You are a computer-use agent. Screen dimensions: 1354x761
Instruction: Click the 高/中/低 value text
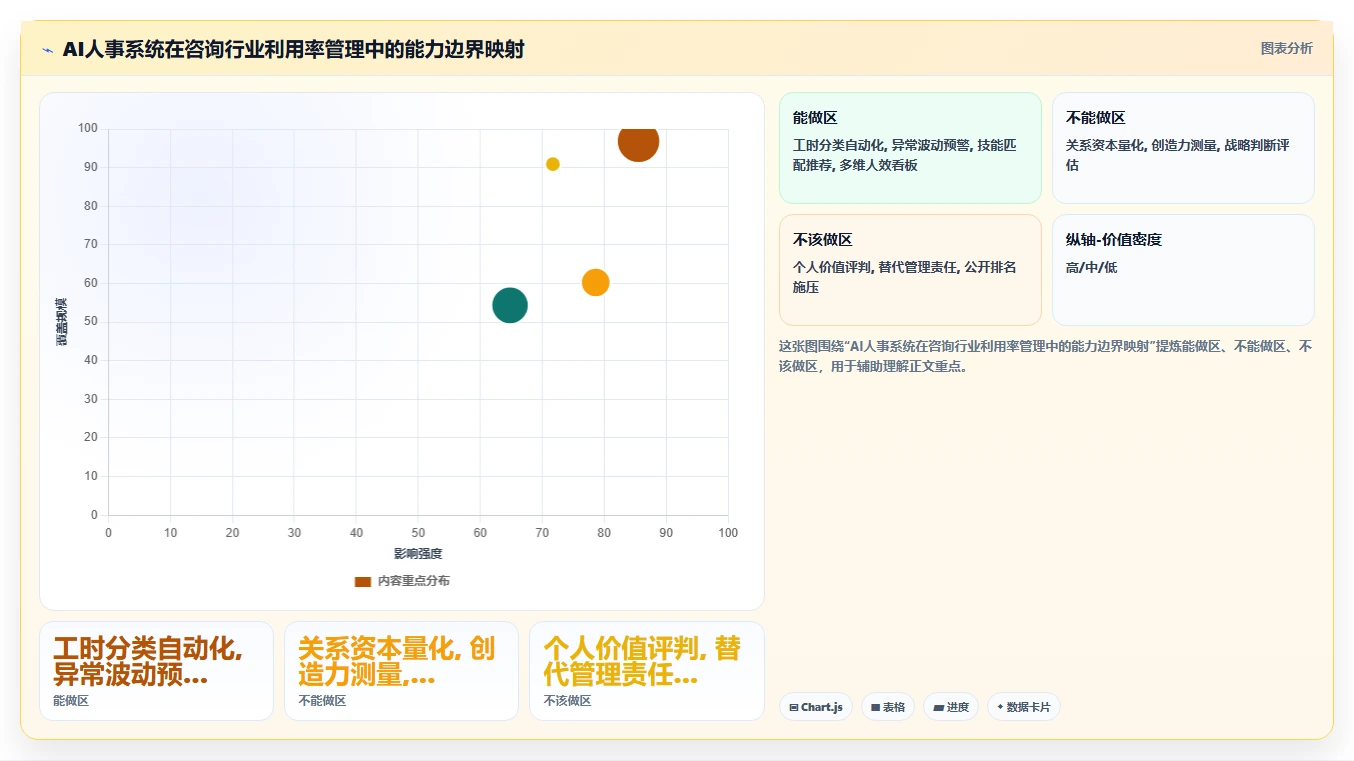pyautogui.click(x=1092, y=268)
